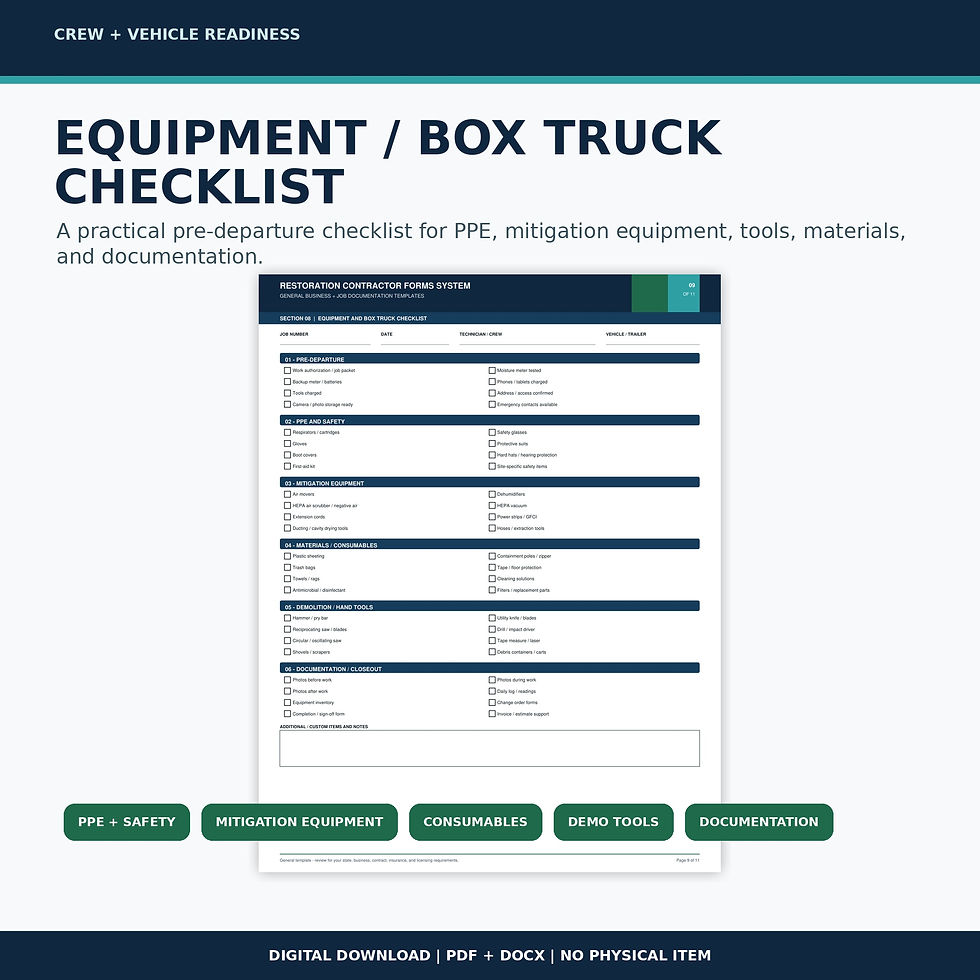The height and width of the screenshot is (980, 980).
Task: Tick Emergency contacts available checkbox
Action: 492,404
